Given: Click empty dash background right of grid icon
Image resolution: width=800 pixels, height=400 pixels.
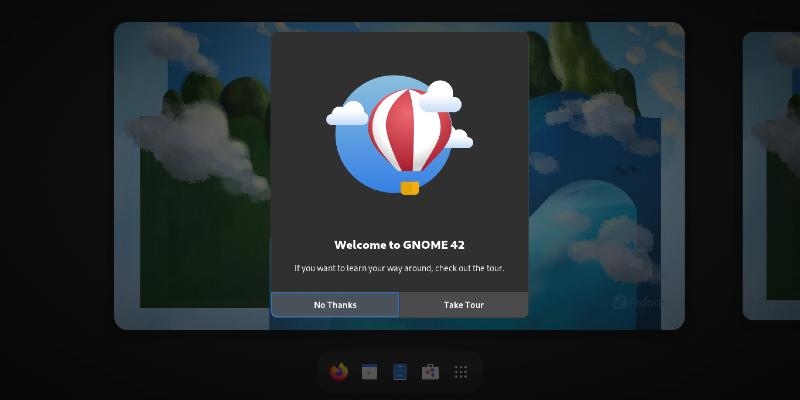Looking at the screenshot, I should point(477,372).
